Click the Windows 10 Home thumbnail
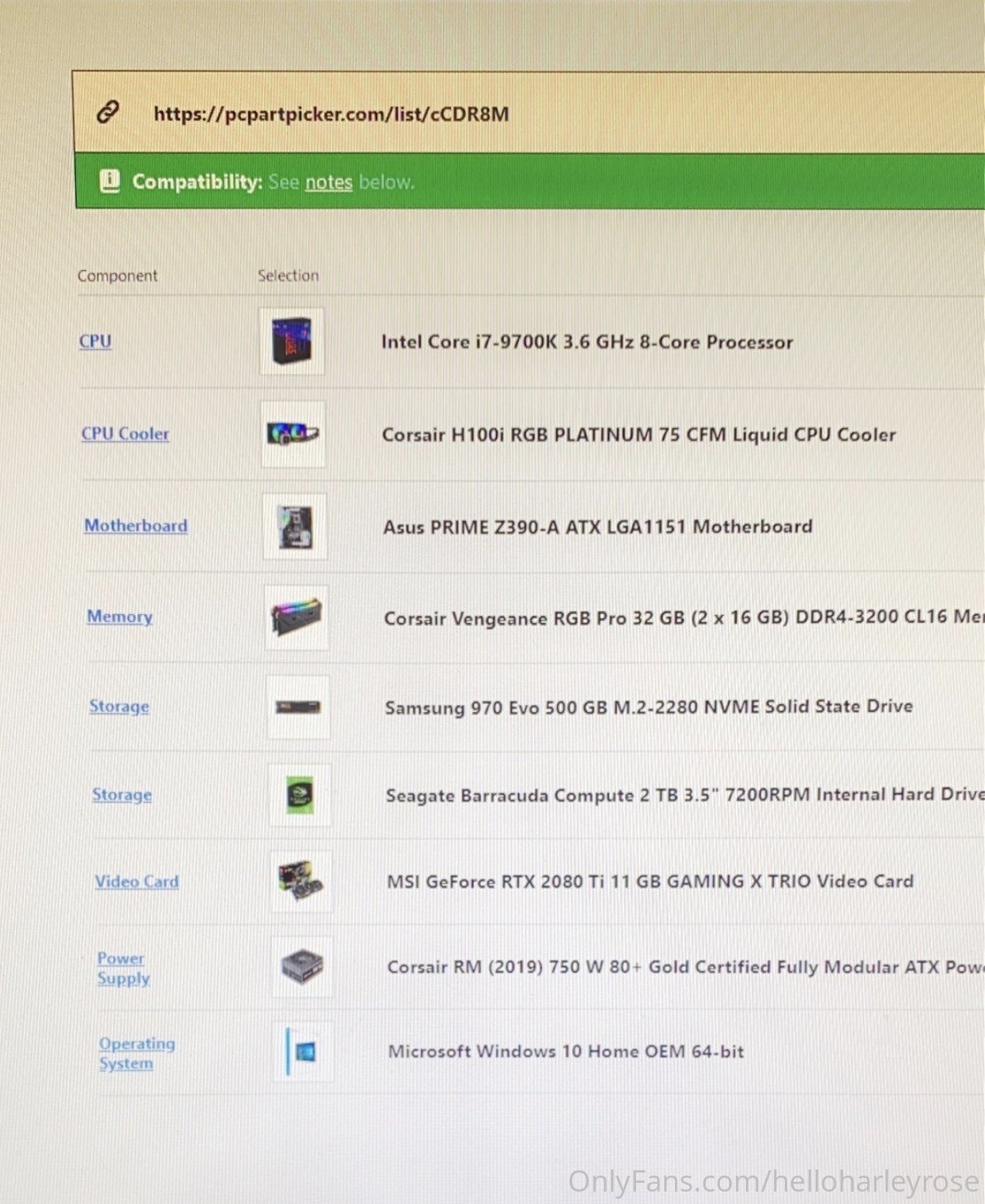The height and width of the screenshot is (1204, 985). click(x=303, y=1052)
